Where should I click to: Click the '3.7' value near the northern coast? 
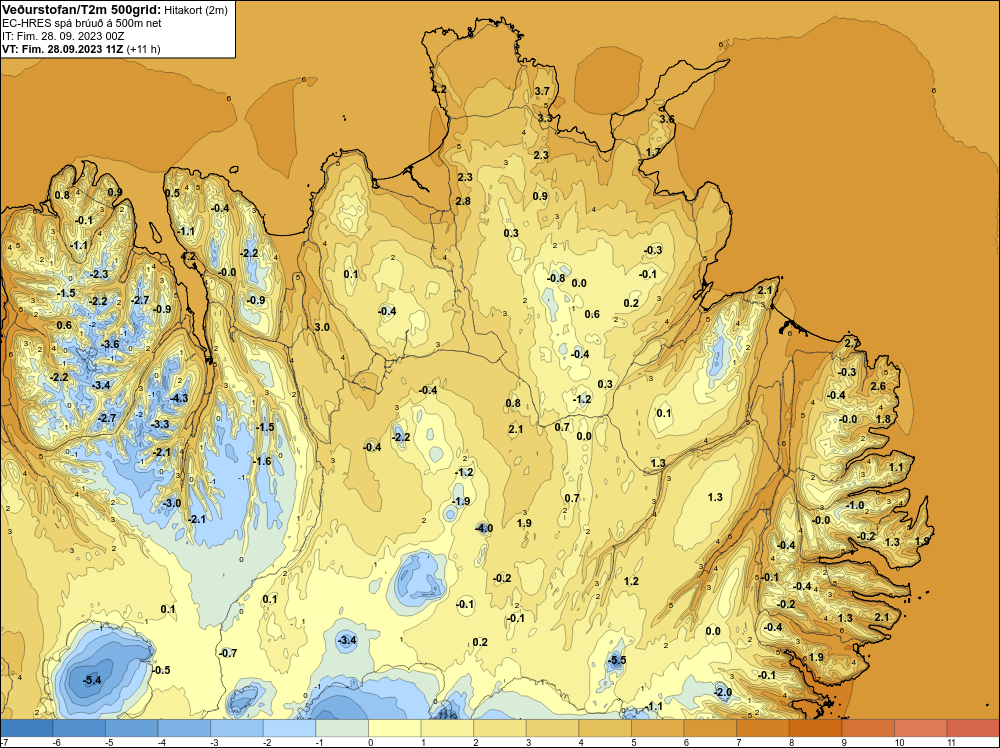542,91
